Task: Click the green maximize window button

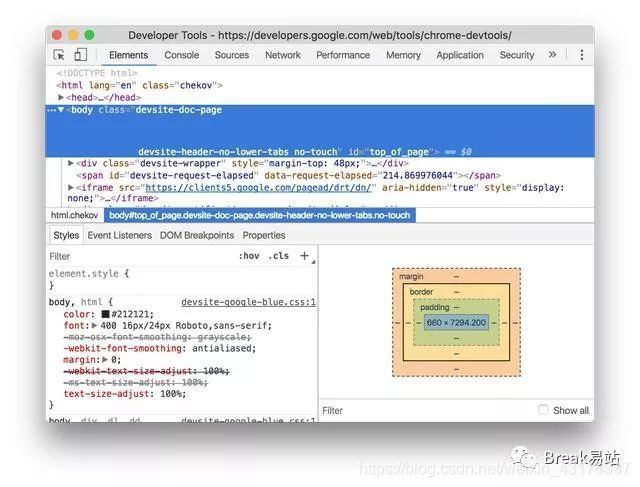Action: pos(89,35)
